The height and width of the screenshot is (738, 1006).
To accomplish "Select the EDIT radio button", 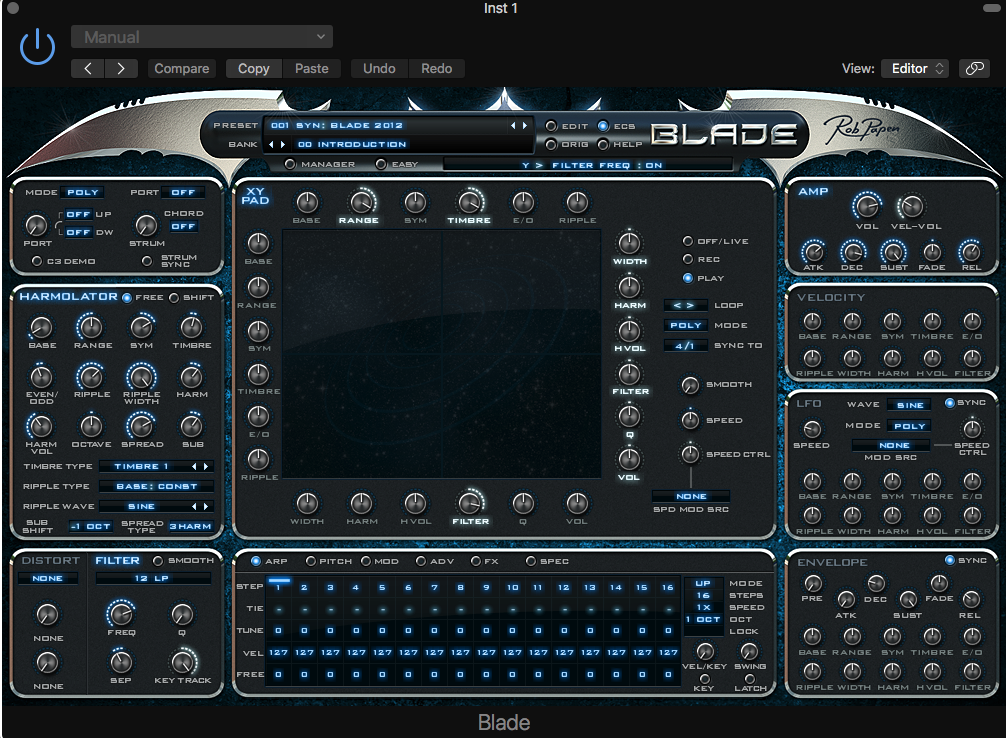I will pos(550,126).
